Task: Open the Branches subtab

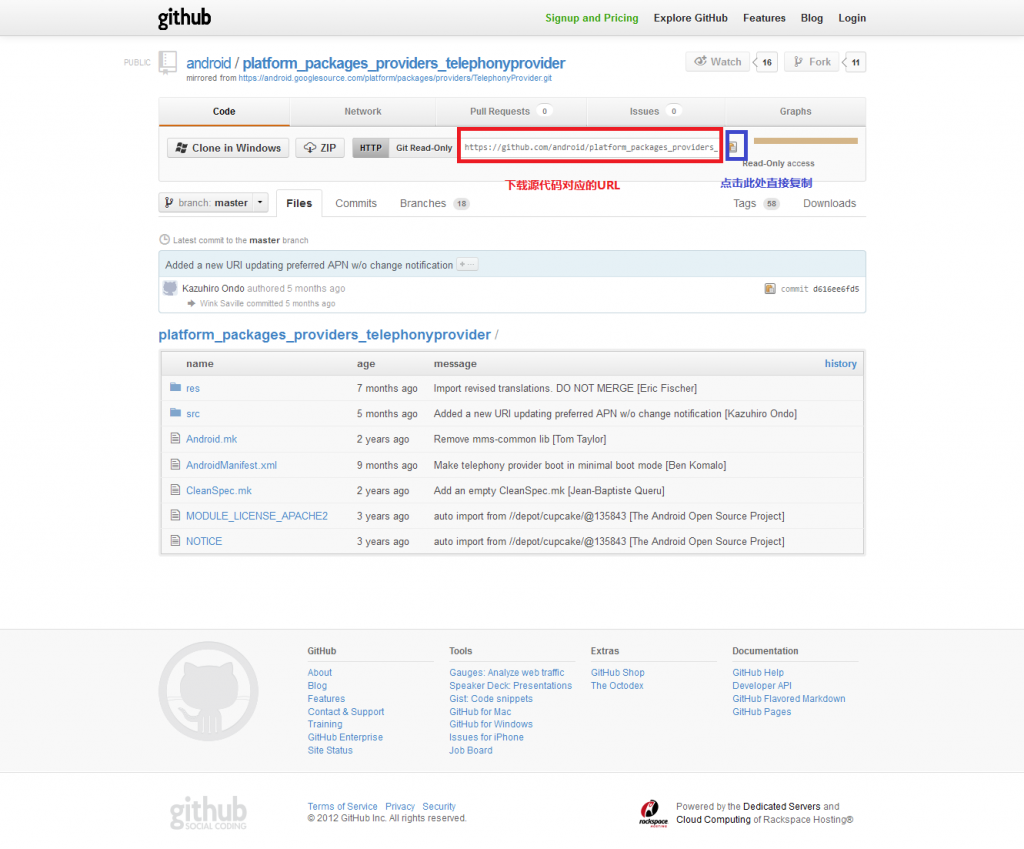Action: click(x=434, y=204)
